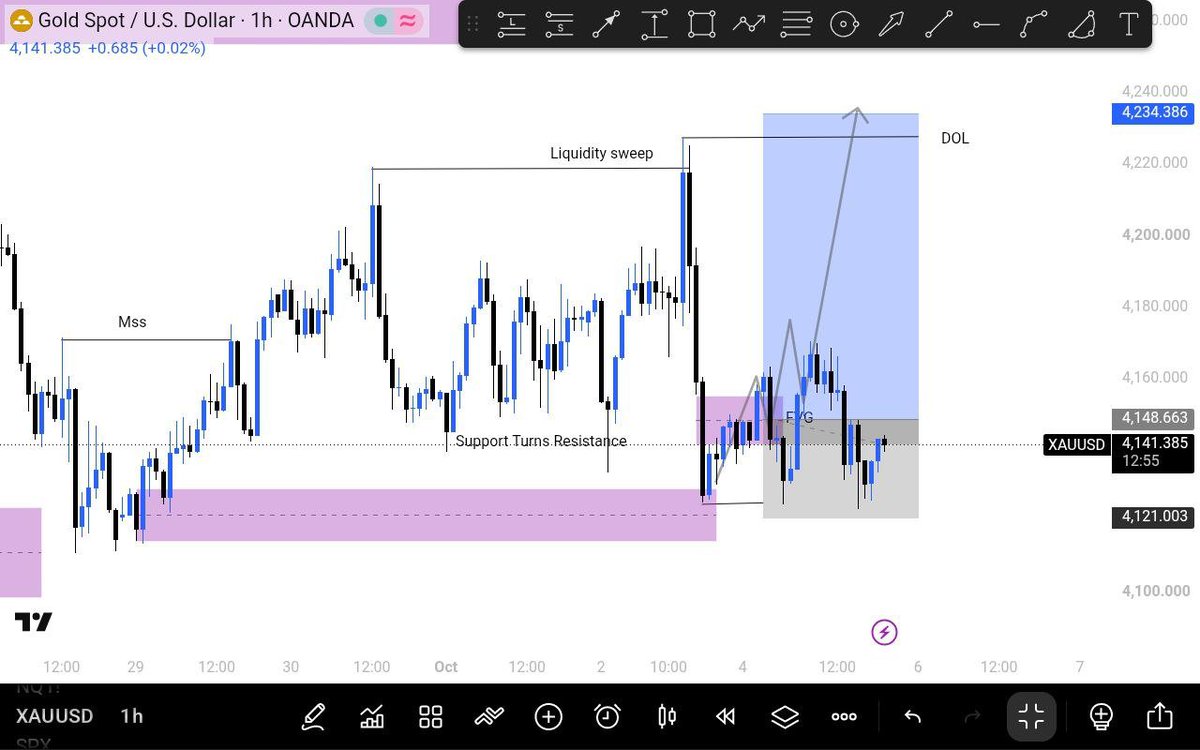The width and height of the screenshot is (1200, 750).
Task: Click the 4,100.000 price scale level
Action: pyautogui.click(x=1154, y=590)
